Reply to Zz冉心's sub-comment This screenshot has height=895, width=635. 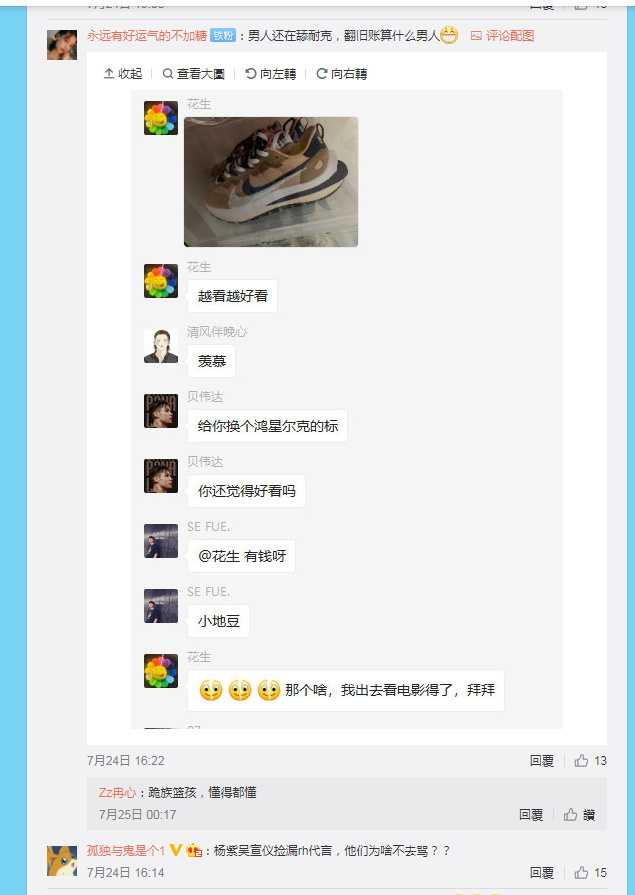(x=530, y=815)
